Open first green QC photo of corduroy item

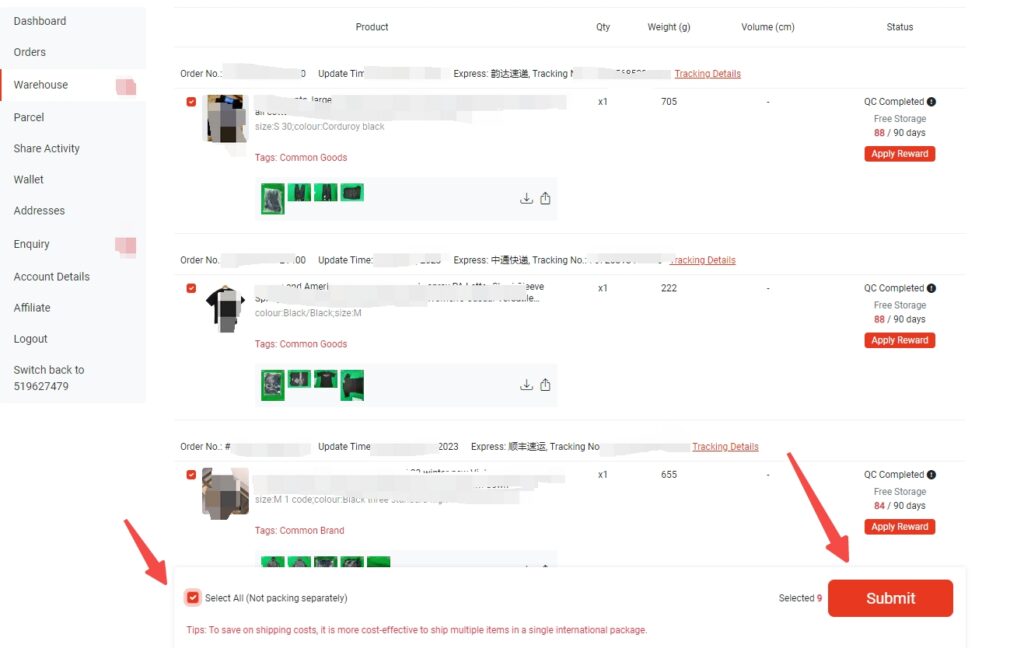(273, 198)
